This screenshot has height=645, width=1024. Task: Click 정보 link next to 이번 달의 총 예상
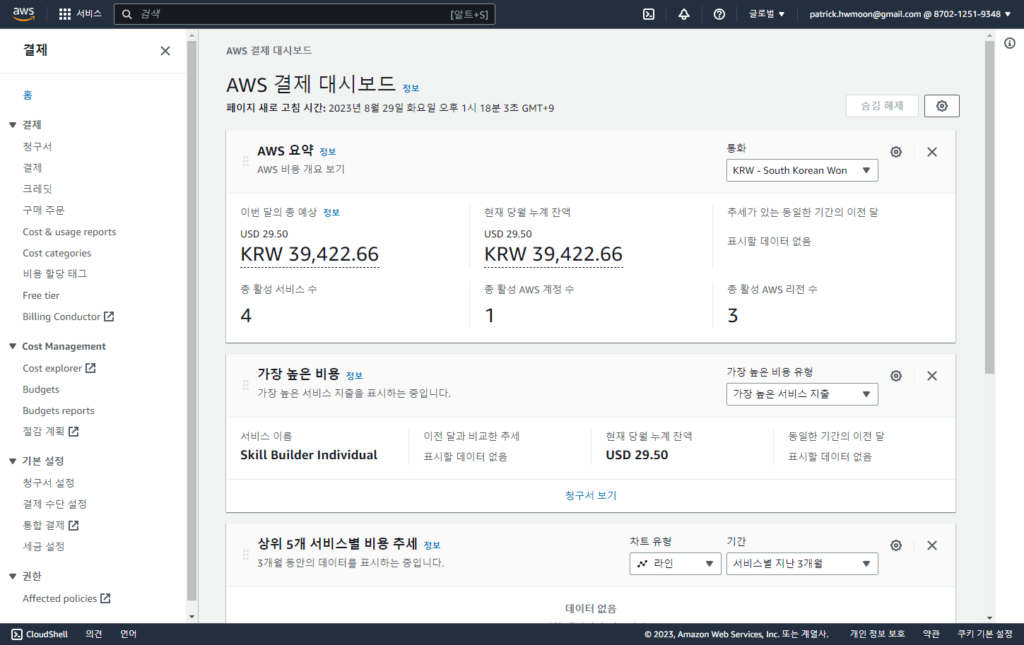(x=331, y=213)
